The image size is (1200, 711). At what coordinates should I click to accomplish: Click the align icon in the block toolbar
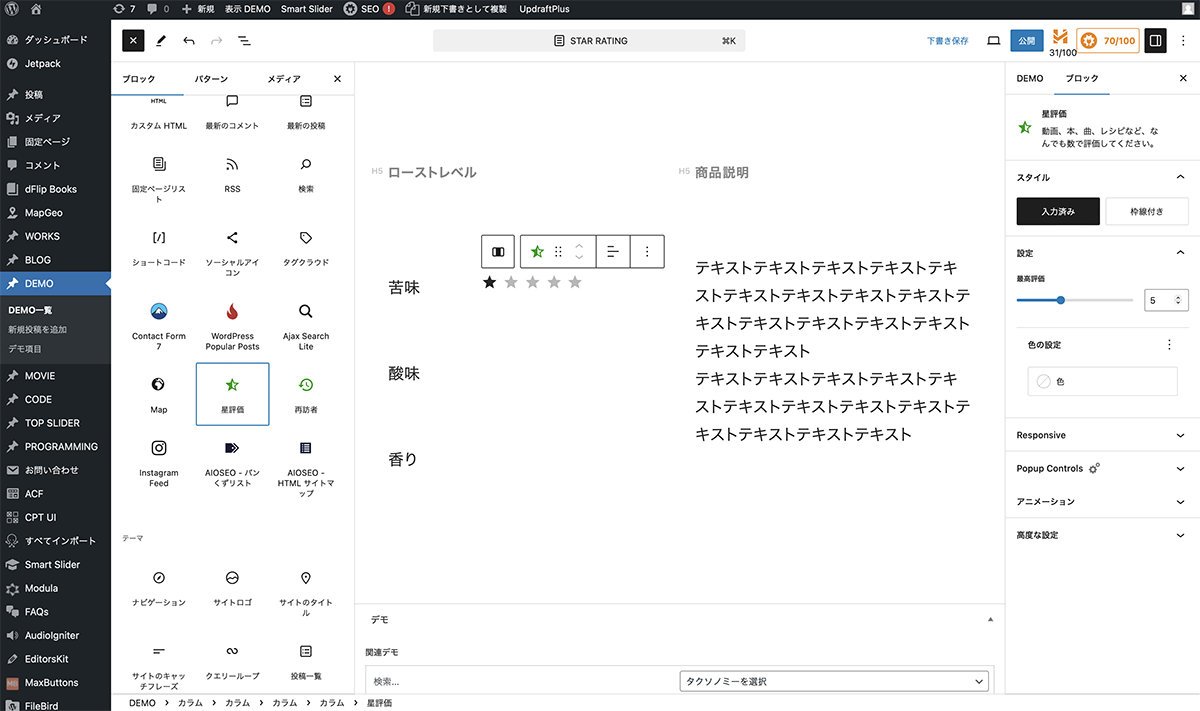(613, 252)
